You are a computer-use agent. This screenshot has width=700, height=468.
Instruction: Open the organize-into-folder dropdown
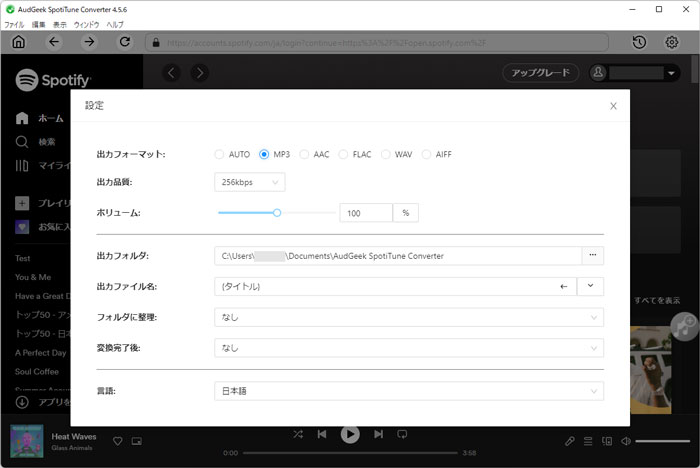[x=409, y=318]
